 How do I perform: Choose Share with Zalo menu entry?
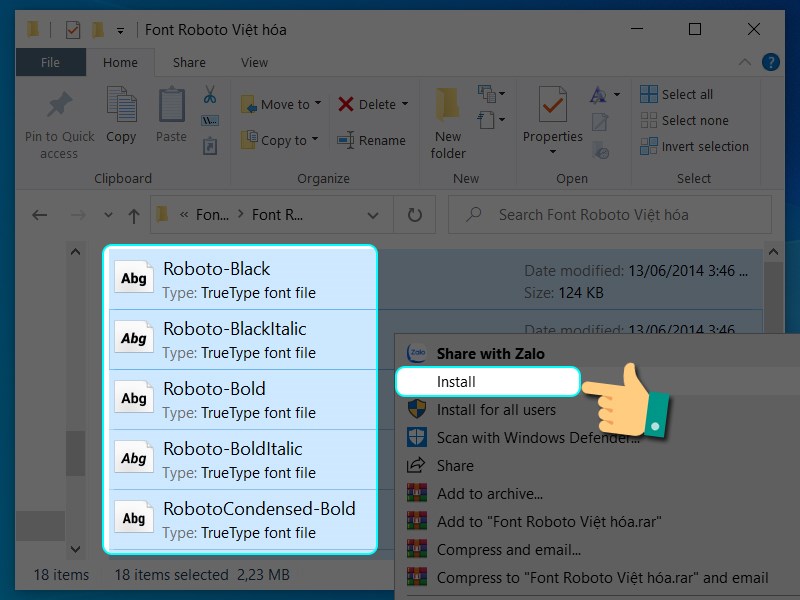(491, 354)
